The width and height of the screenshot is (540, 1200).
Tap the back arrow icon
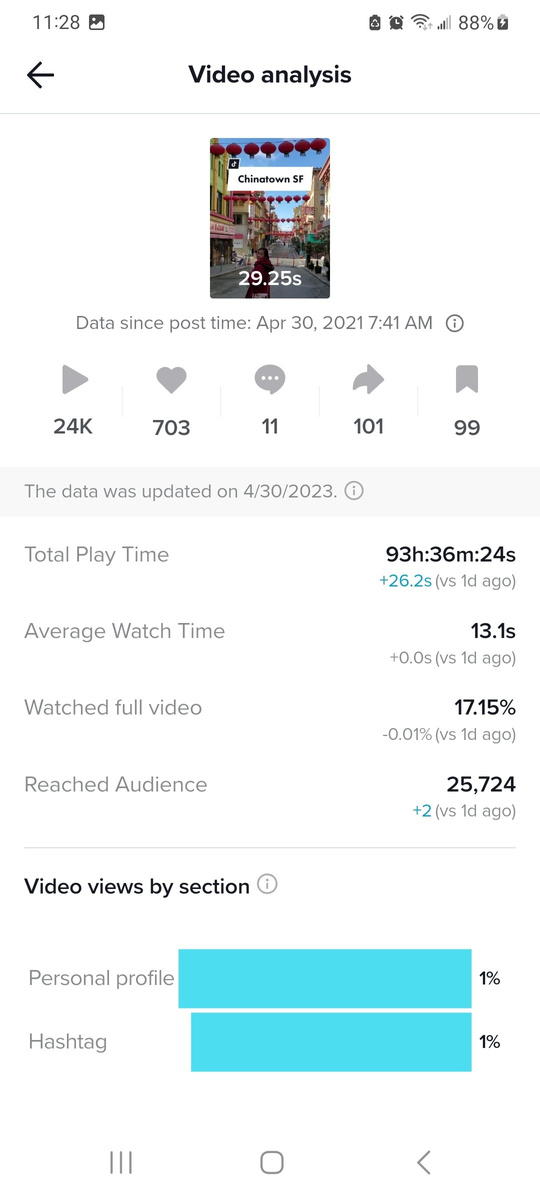pyautogui.click(x=40, y=75)
